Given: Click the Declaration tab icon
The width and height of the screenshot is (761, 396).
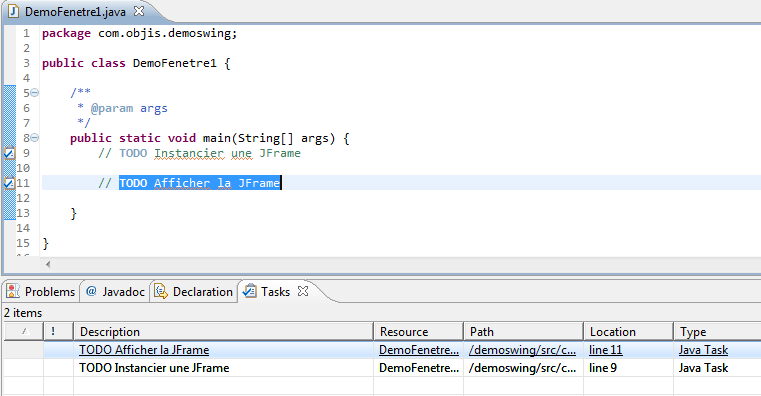Looking at the screenshot, I should coord(161,291).
